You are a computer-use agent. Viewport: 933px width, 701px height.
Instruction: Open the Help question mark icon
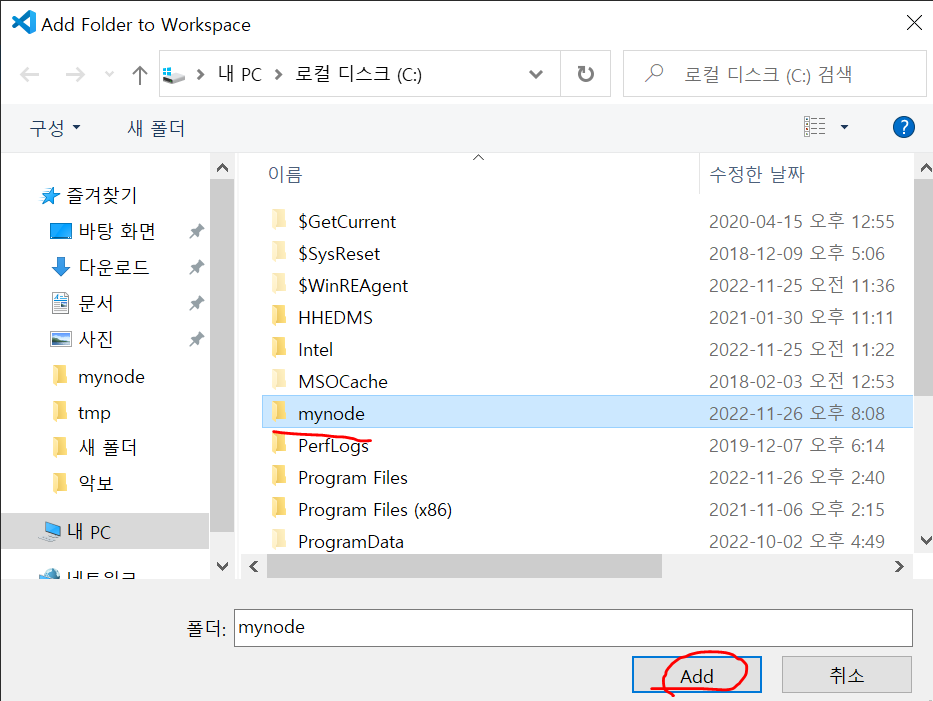click(904, 127)
